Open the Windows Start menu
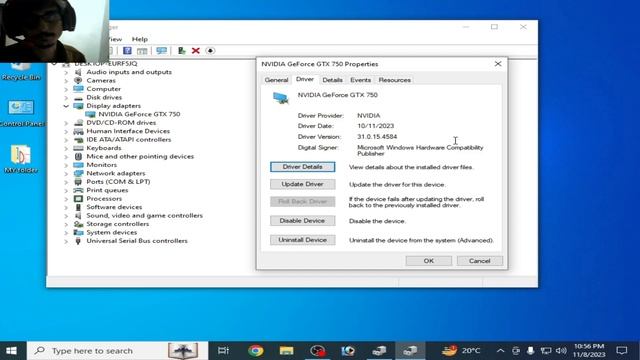 (x=11, y=351)
